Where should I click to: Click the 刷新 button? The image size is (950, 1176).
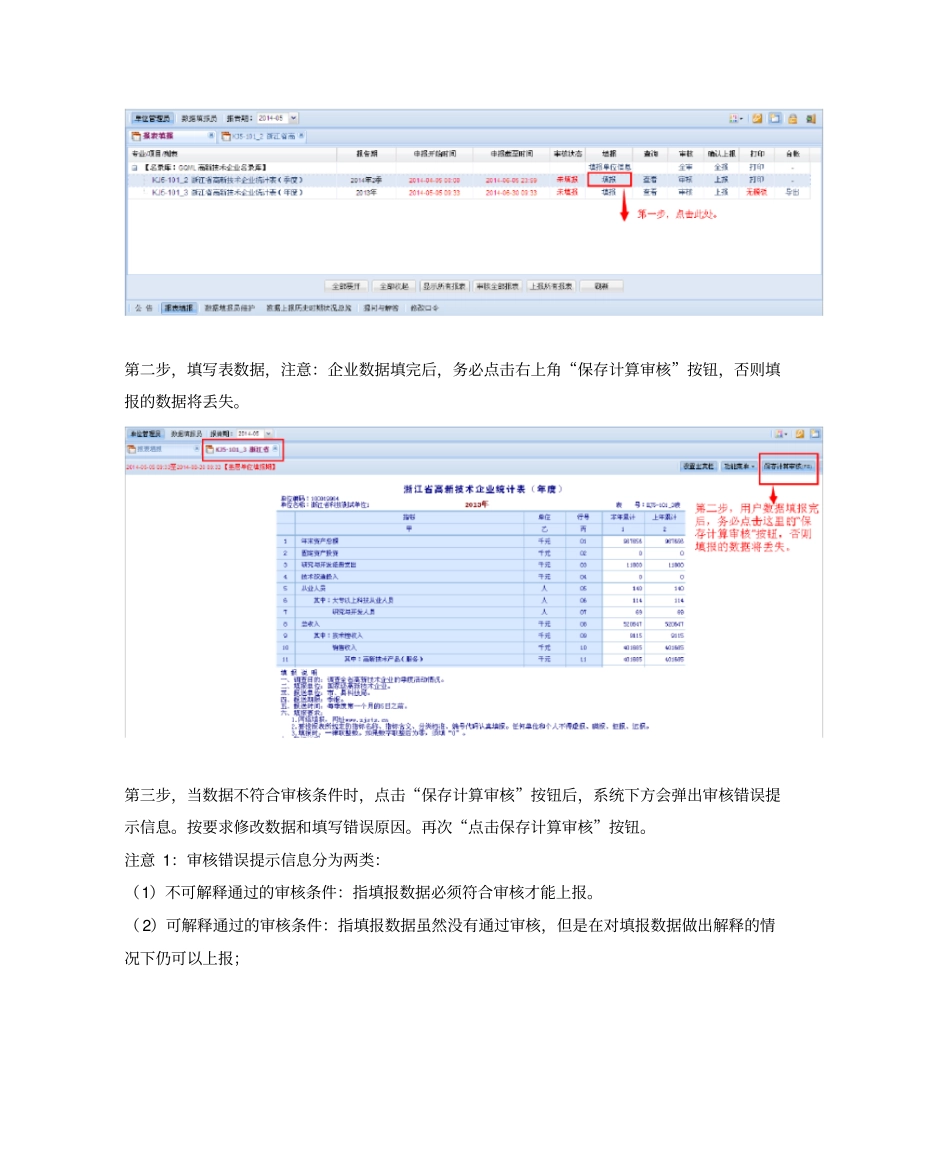[x=601, y=286]
